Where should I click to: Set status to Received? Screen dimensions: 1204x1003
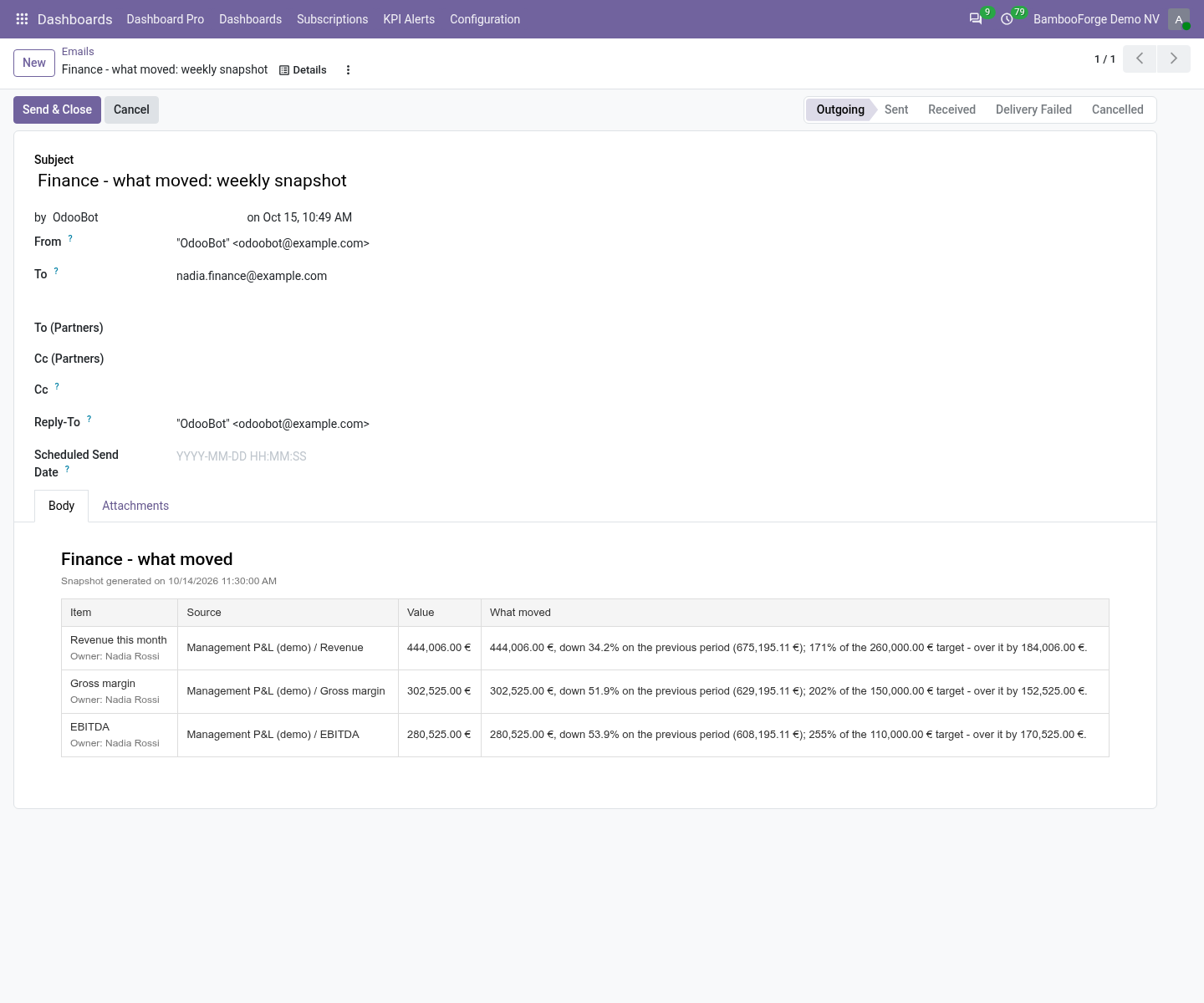(x=951, y=109)
